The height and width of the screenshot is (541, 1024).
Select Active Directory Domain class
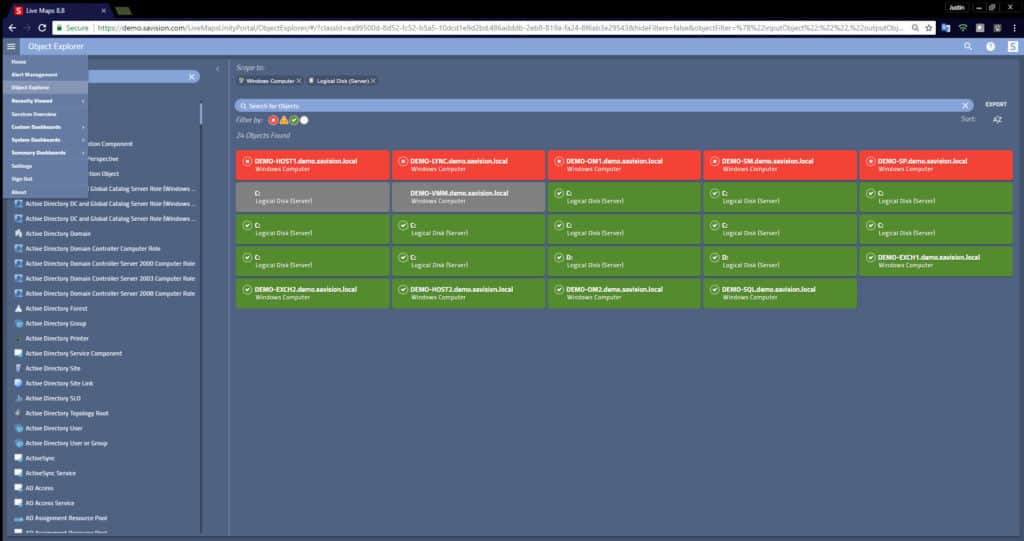pos(58,234)
